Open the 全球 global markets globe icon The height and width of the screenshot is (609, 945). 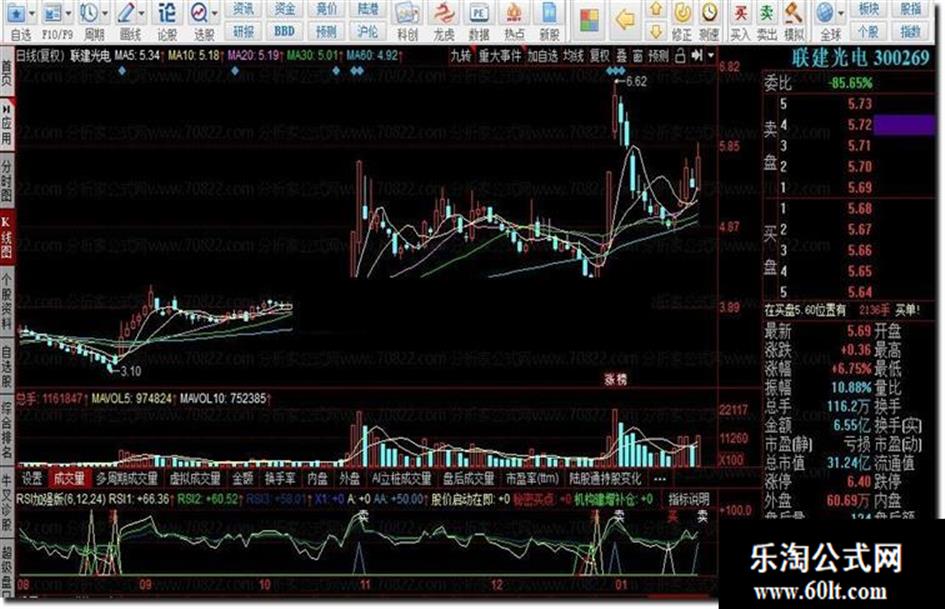pyautogui.click(x=824, y=13)
